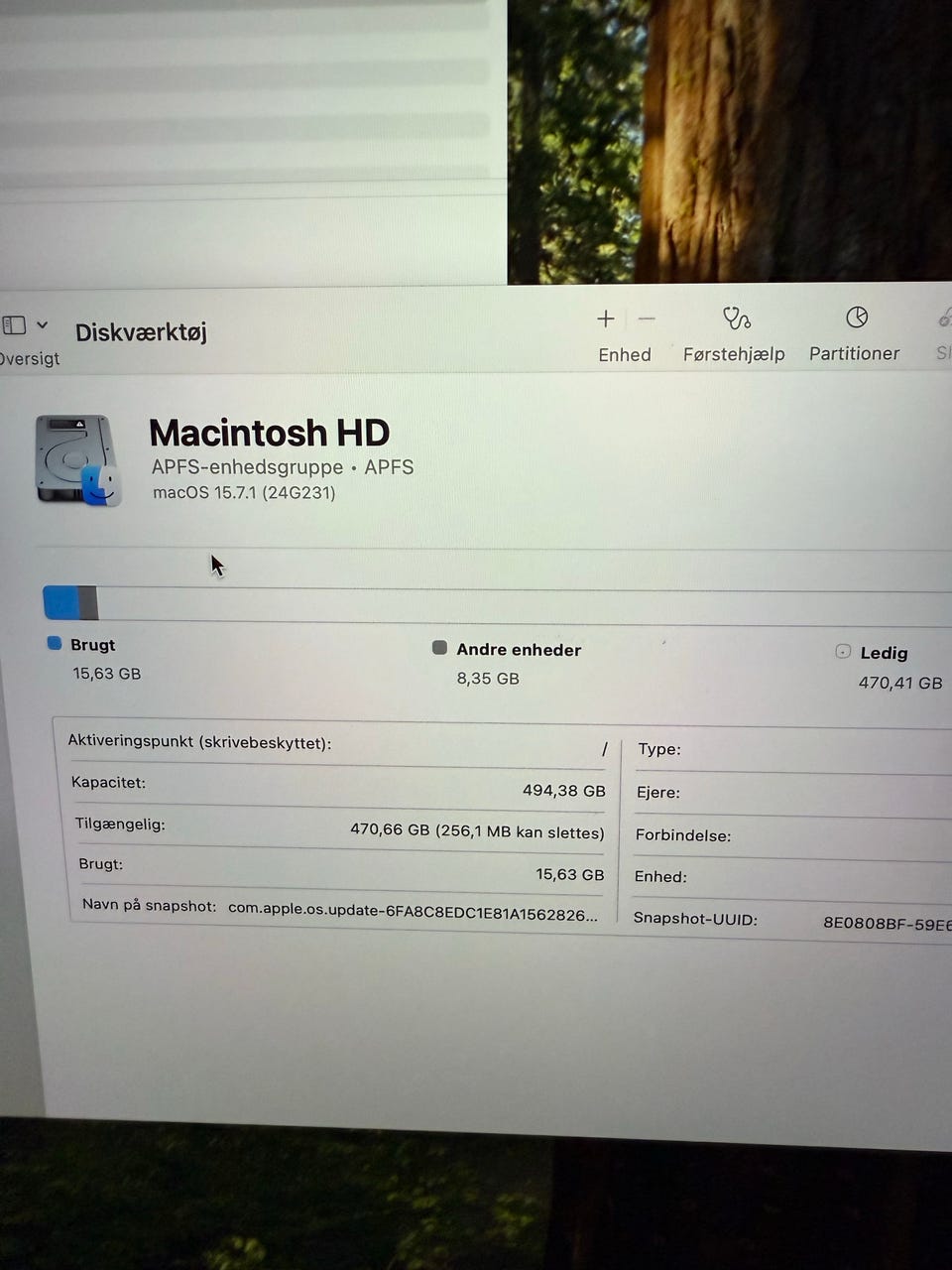
Task: Click the blue Brugt segment of usage bar
Action: point(61,602)
